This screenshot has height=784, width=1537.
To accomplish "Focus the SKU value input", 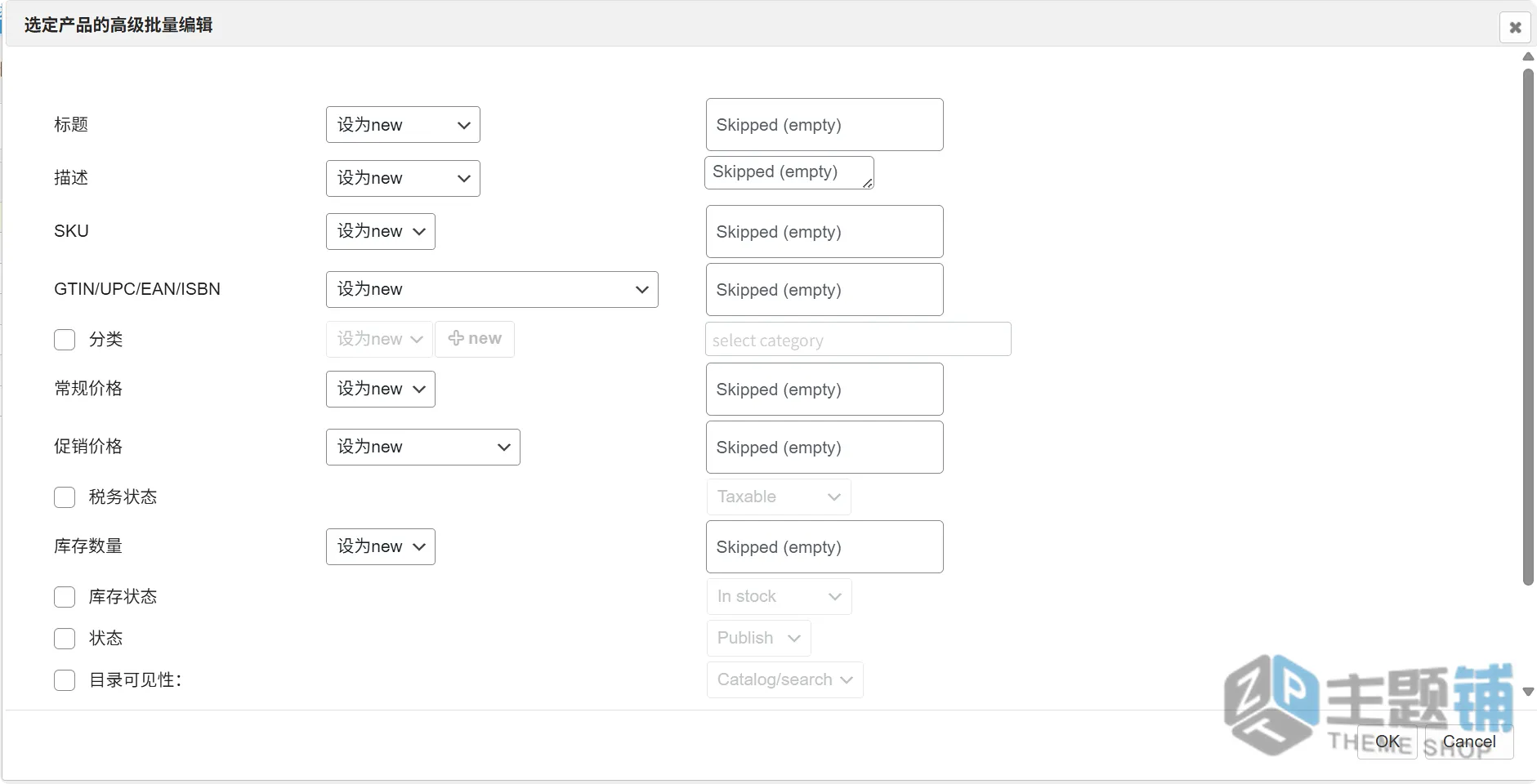I will click(824, 232).
